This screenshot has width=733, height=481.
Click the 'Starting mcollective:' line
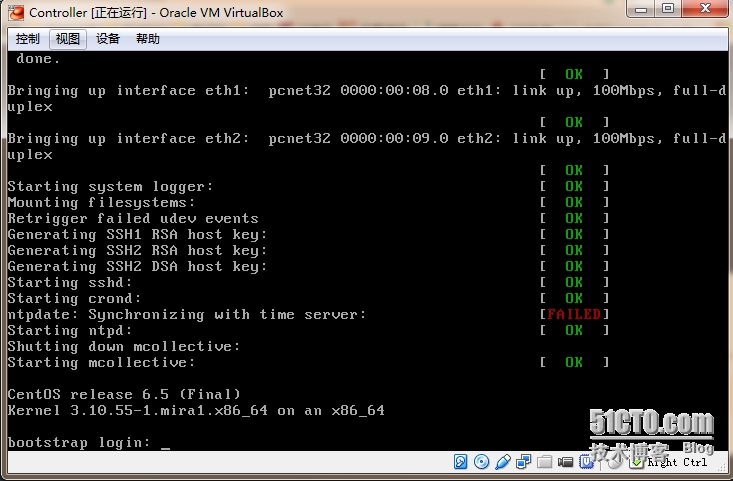point(101,362)
